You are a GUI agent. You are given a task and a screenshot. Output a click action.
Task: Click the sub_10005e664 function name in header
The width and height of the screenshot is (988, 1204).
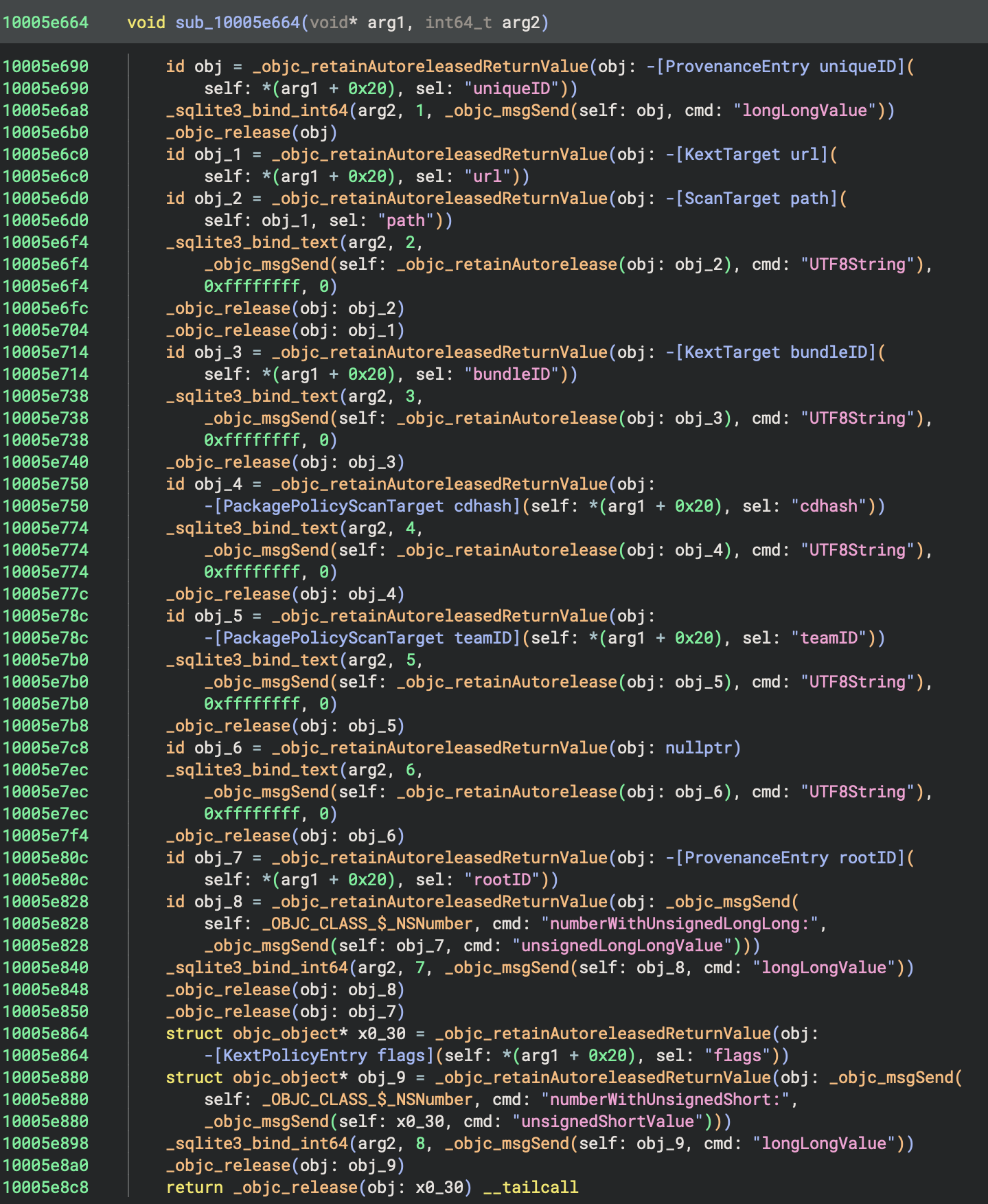coord(238,23)
